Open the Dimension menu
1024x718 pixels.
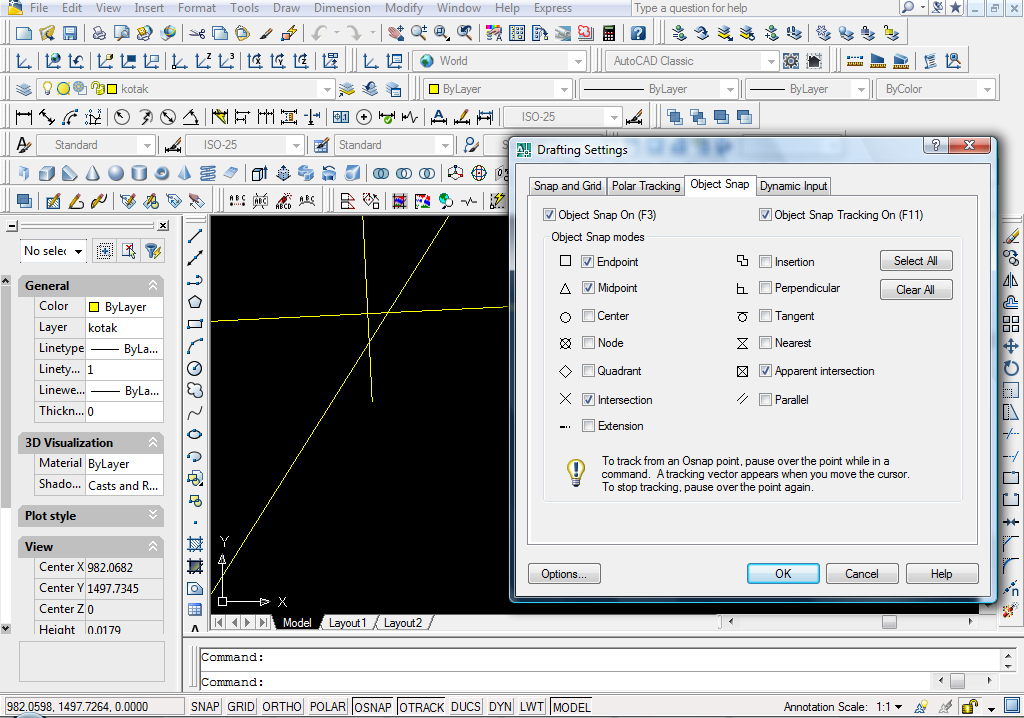(x=342, y=8)
